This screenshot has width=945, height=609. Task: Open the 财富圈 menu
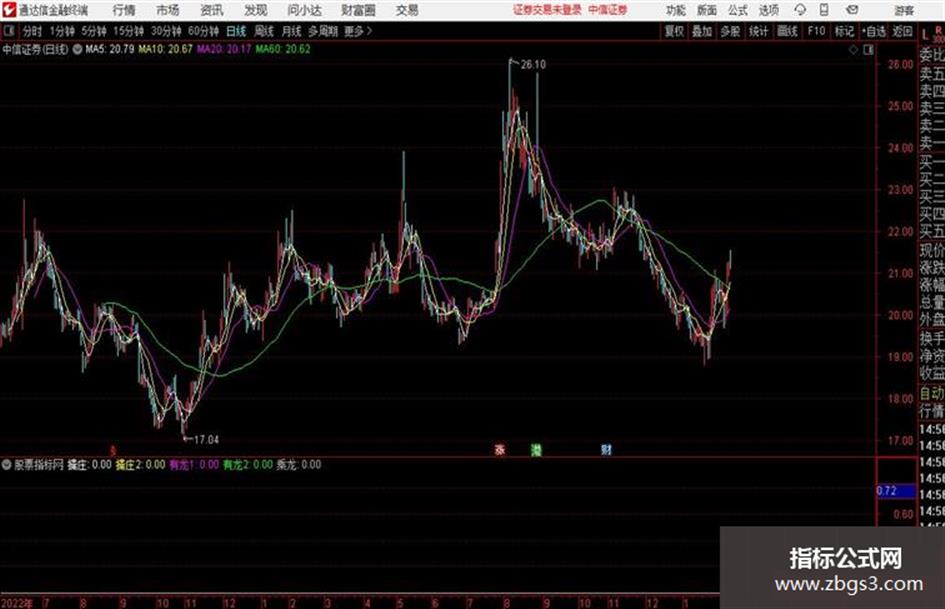point(358,10)
